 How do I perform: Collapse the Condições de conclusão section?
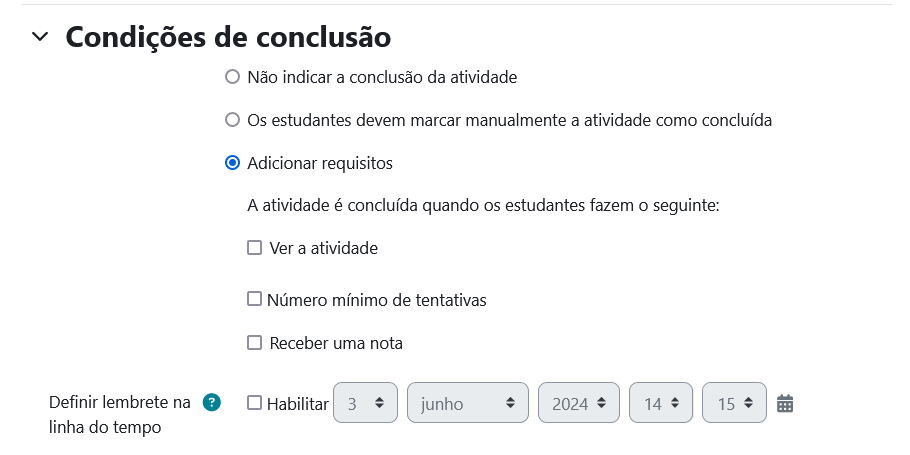click(x=40, y=37)
